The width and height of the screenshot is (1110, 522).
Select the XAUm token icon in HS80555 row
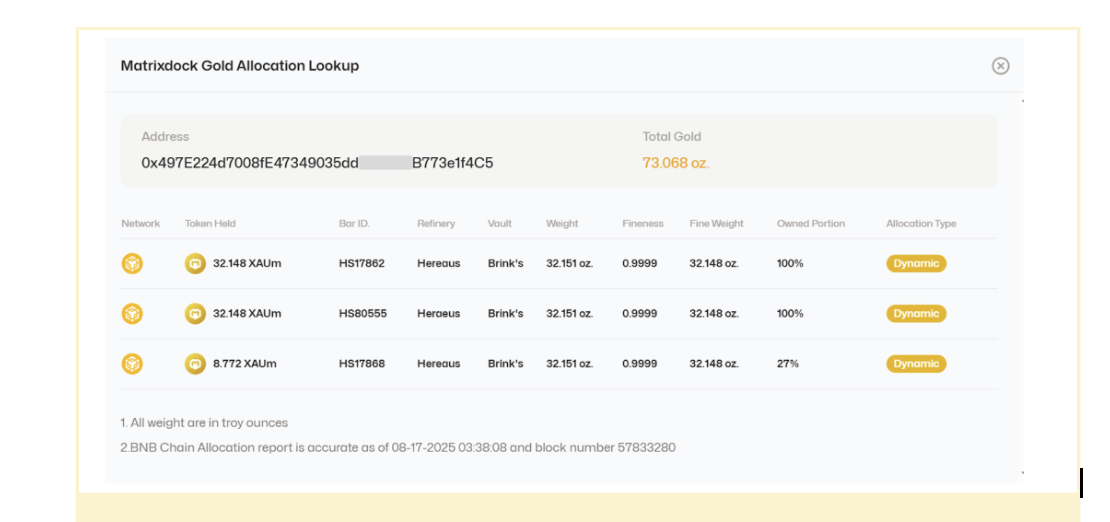tap(195, 314)
